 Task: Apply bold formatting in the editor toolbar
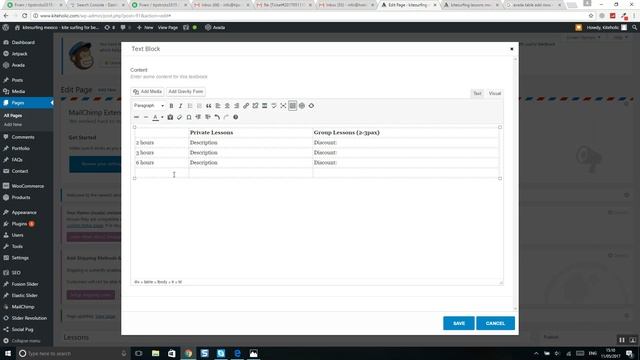point(171,106)
